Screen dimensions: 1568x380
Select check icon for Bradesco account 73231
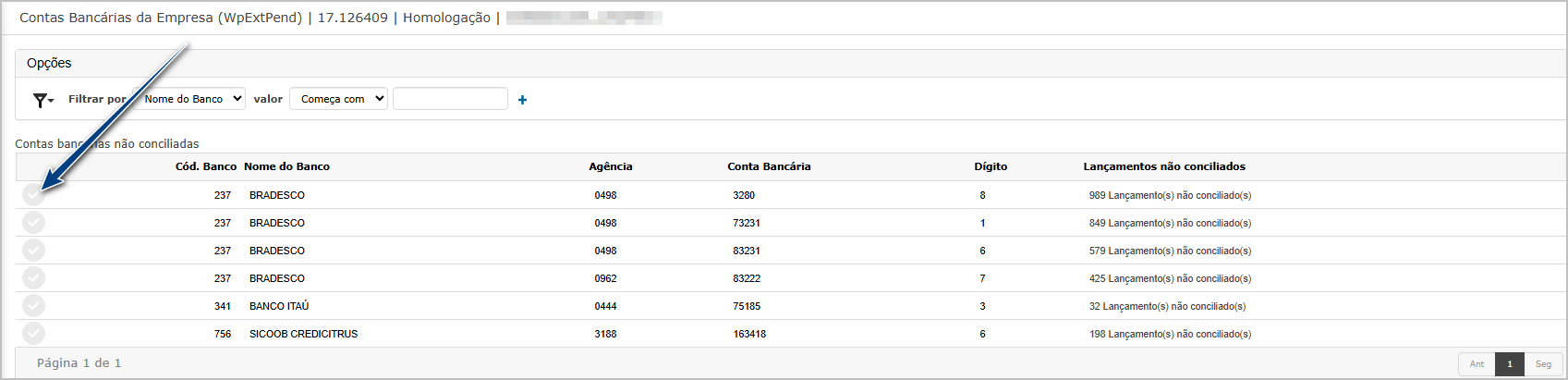(x=33, y=223)
